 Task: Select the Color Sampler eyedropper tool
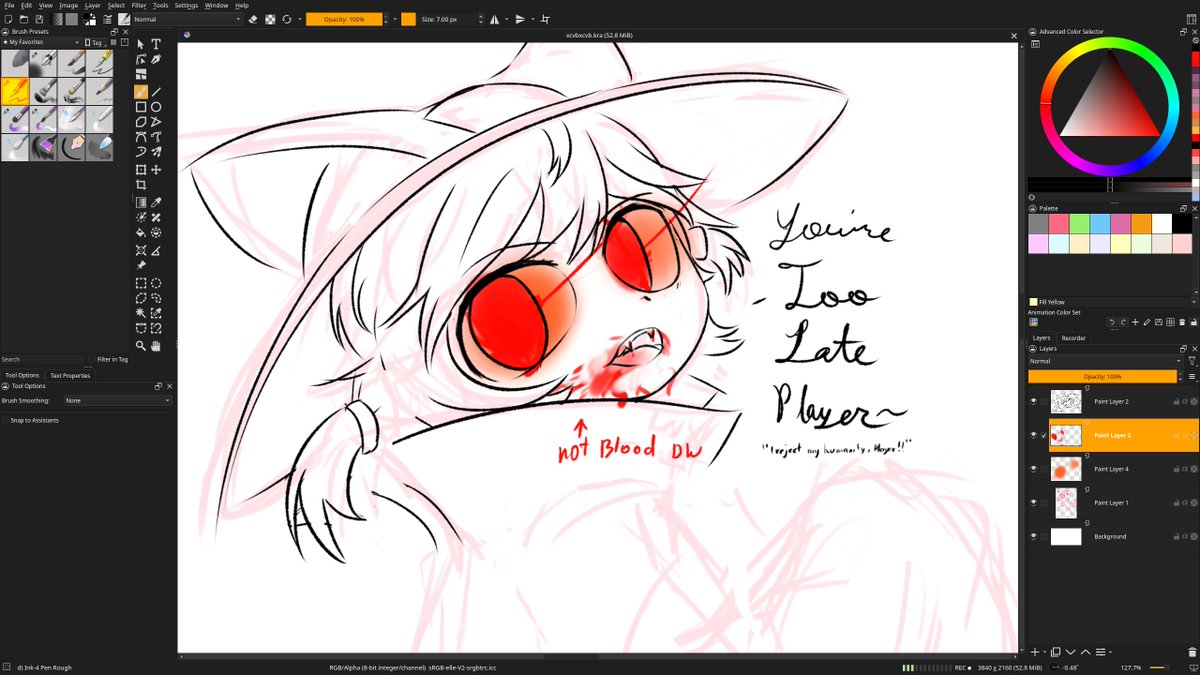pos(157,202)
